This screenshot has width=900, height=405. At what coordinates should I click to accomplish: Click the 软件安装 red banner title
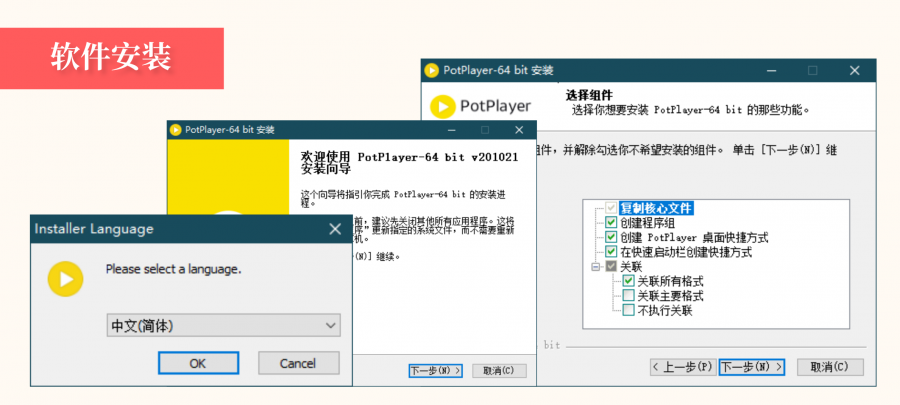pyautogui.click(x=111, y=57)
